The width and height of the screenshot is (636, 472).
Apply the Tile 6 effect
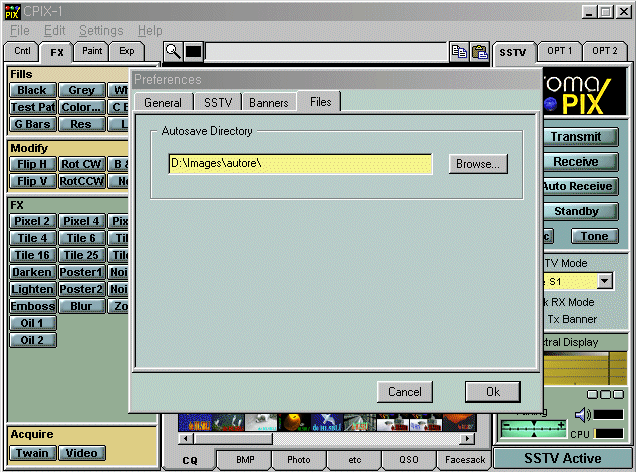pyautogui.click(x=82, y=238)
